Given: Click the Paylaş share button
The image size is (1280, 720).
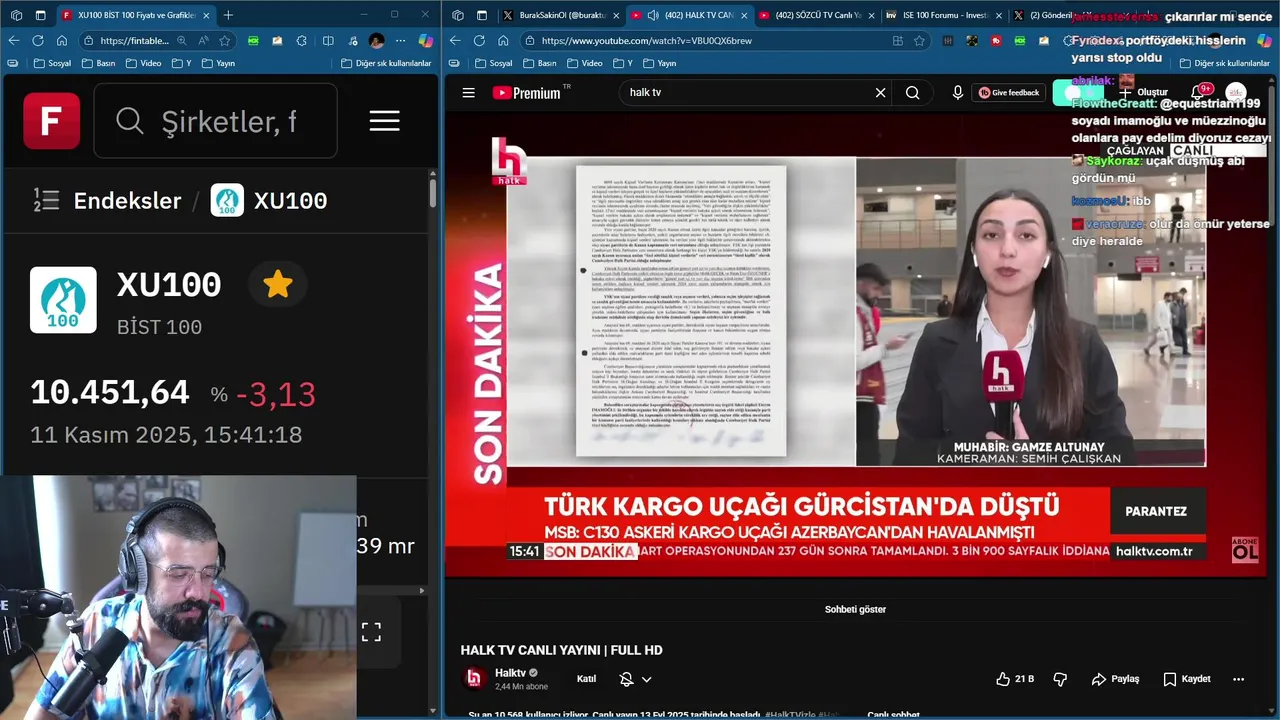Looking at the screenshot, I should [x=1115, y=679].
